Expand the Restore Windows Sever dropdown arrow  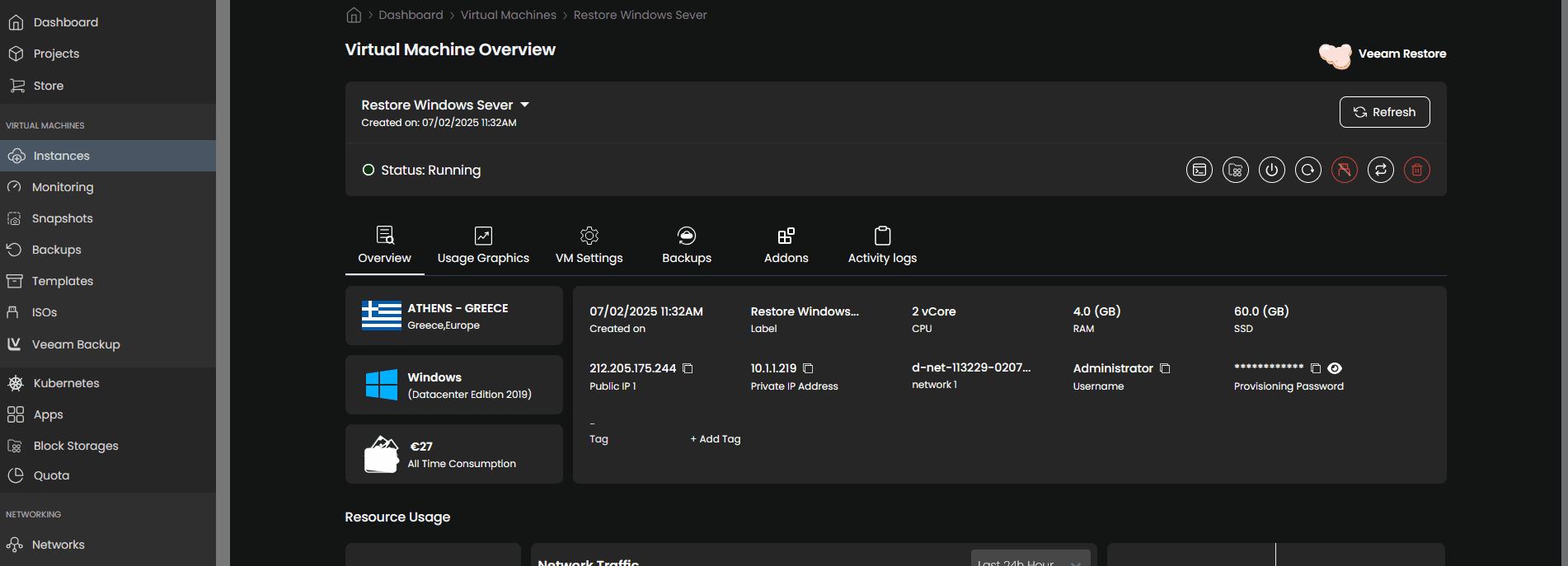[524, 105]
